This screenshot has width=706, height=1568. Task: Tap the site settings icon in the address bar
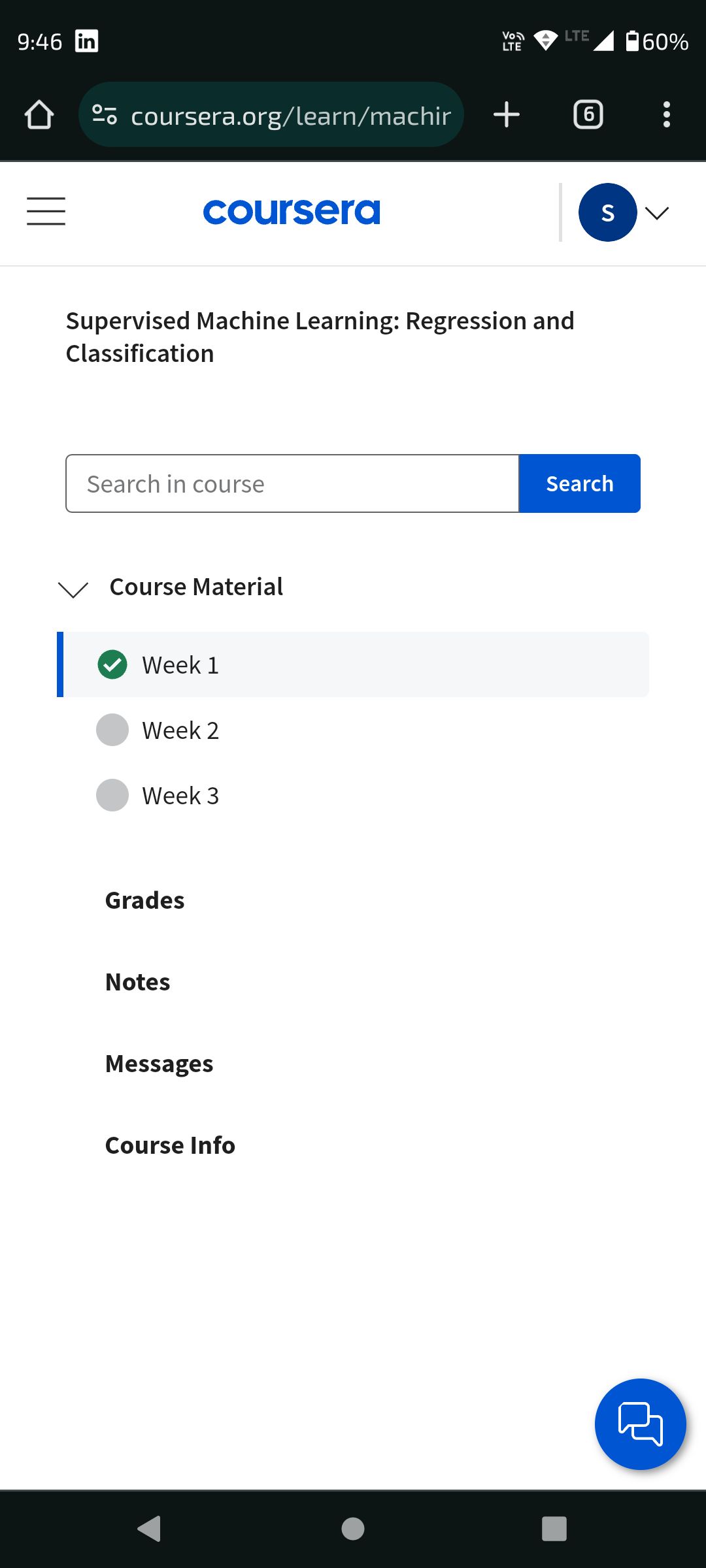(x=105, y=115)
